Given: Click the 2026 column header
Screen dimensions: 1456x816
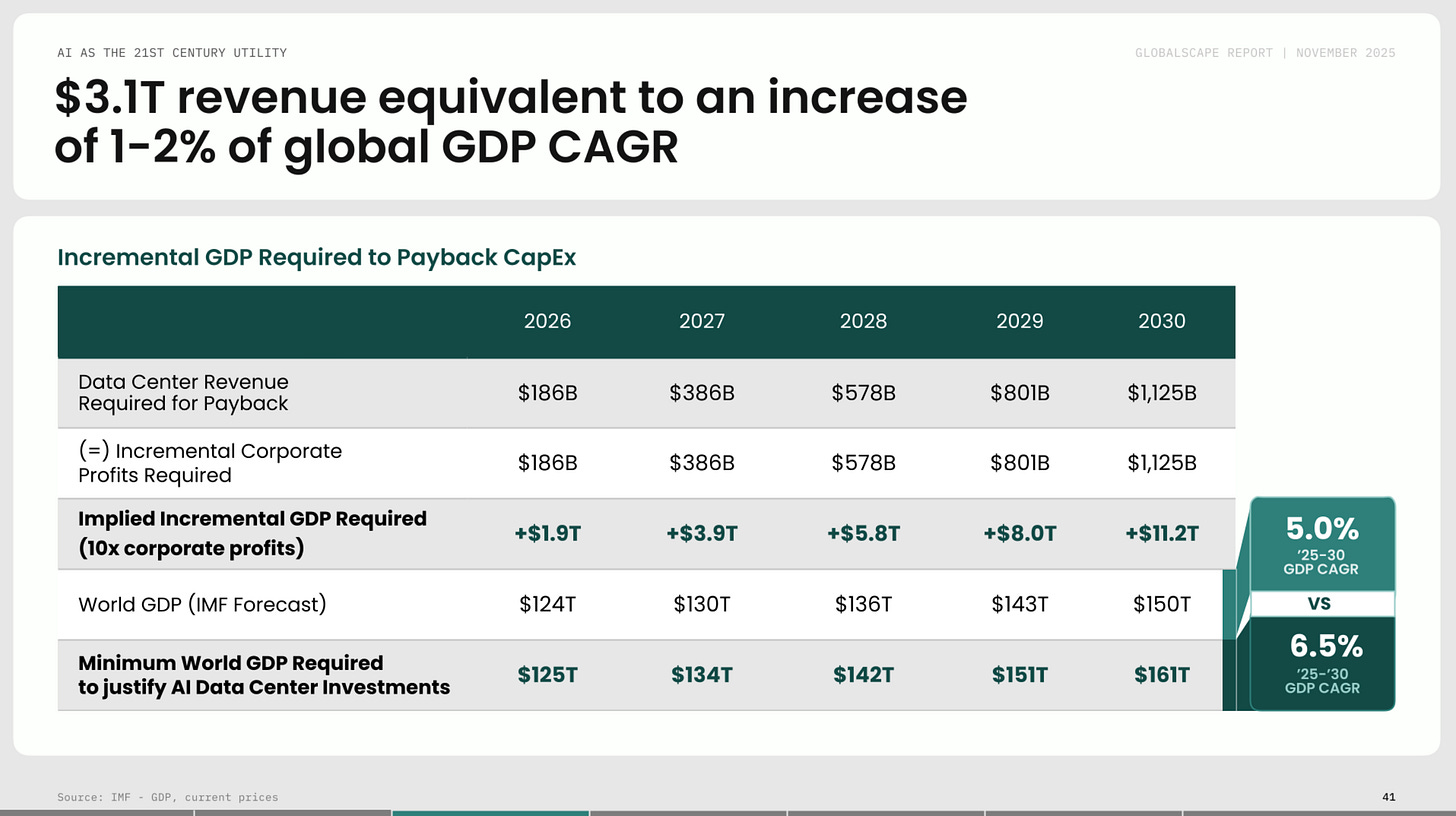Looking at the screenshot, I should [x=548, y=321].
